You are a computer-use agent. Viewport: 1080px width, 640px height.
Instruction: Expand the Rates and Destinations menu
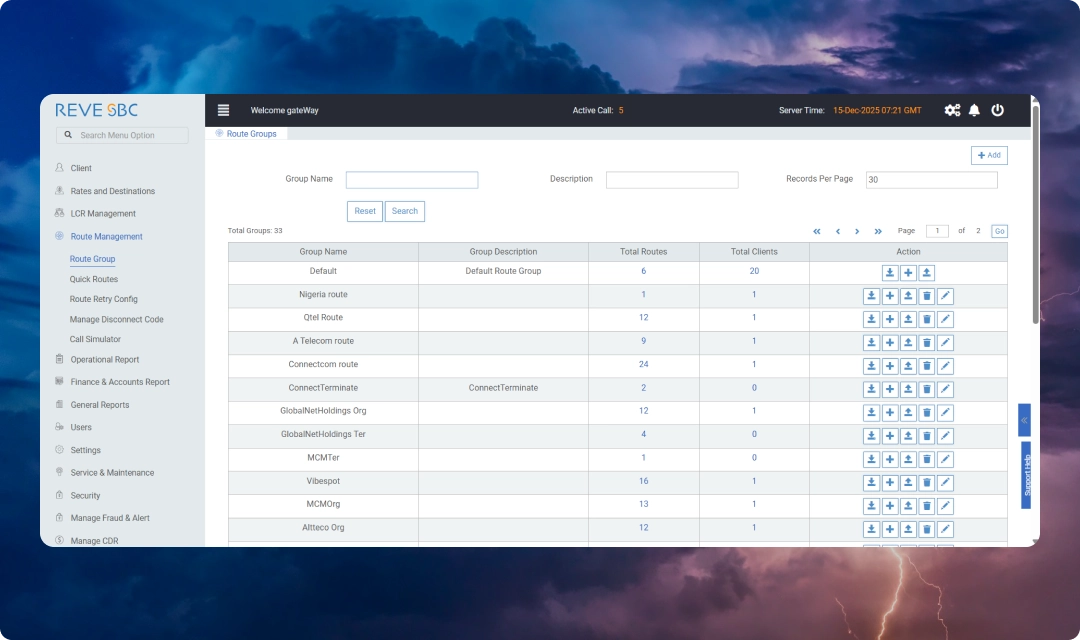pos(112,191)
